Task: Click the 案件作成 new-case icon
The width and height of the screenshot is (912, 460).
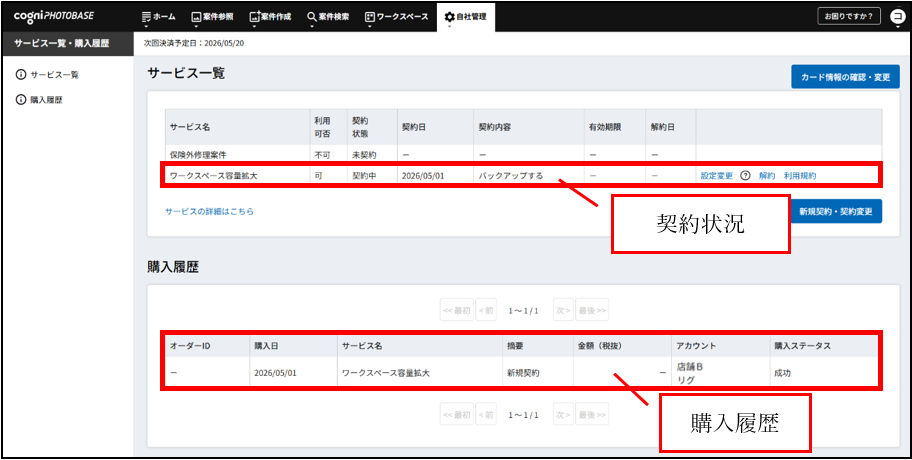Action: (254, 17)
